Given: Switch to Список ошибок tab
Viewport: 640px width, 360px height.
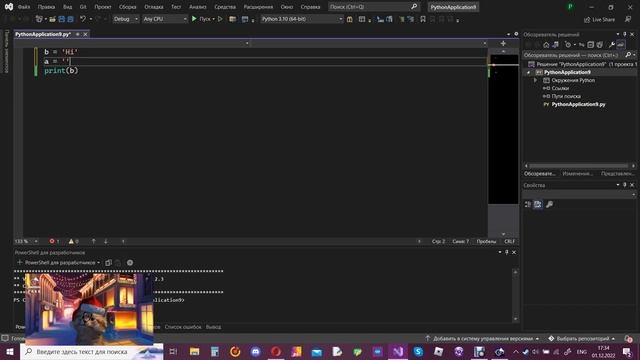Looking at the screenshot, I should point(183,327).
